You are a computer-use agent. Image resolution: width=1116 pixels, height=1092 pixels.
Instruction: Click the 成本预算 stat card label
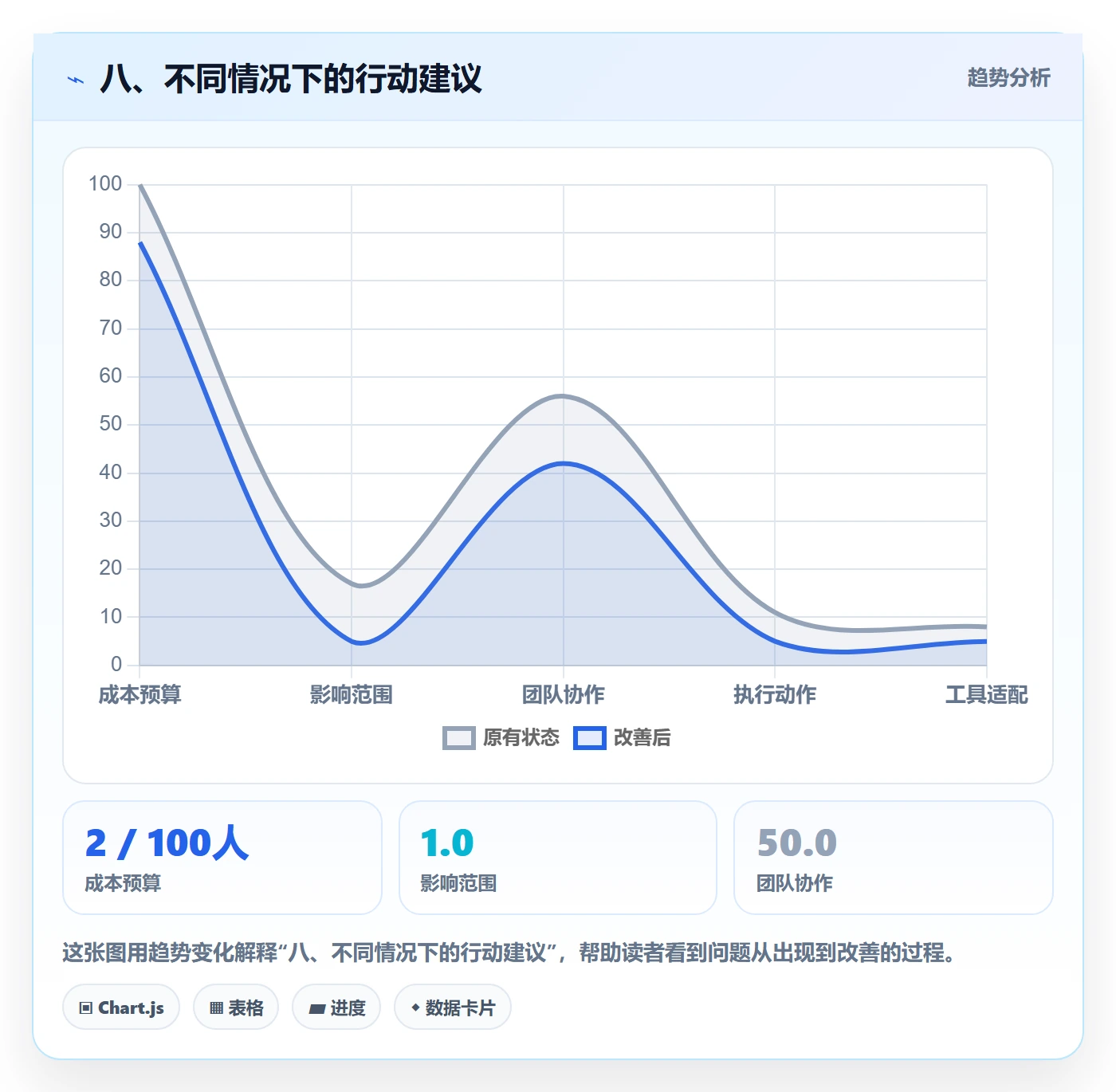(x=123, y=883)
